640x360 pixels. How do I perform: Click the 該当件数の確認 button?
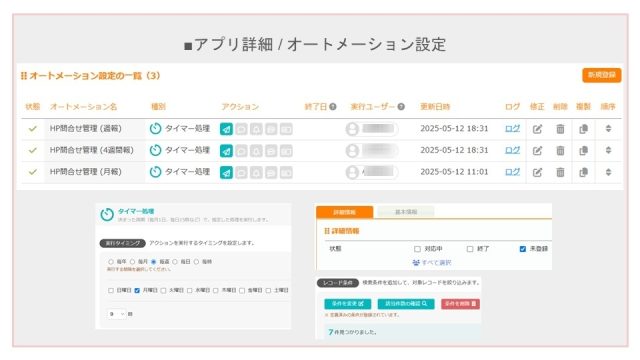(x=406, y=304)
